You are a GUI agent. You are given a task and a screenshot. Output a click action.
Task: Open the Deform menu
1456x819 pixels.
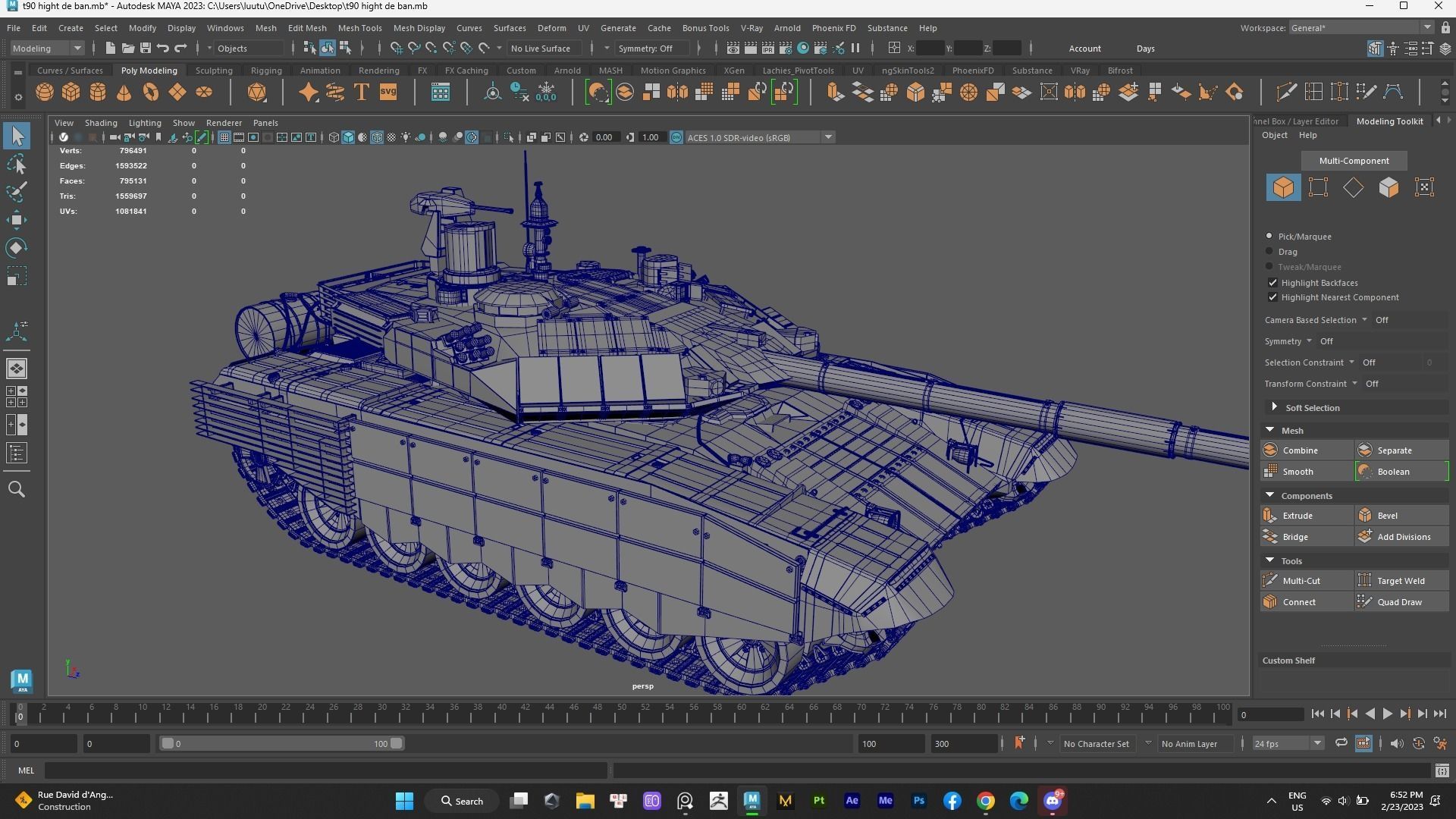[551, 28]
